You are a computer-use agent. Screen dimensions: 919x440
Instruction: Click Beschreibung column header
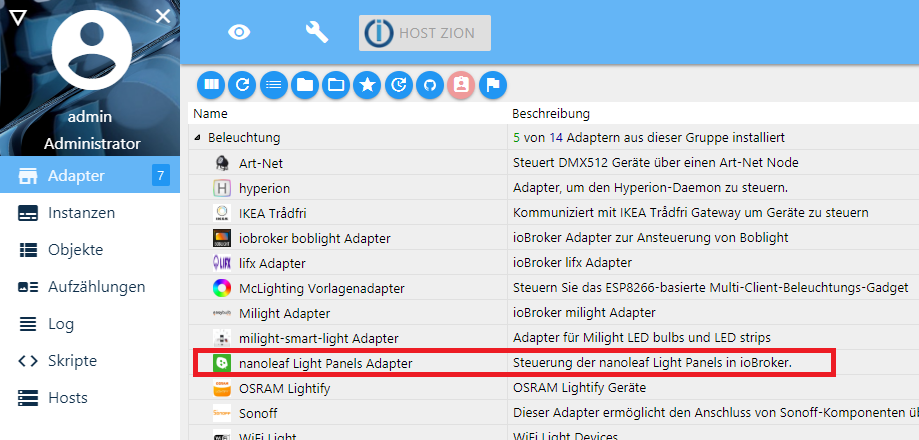click(x=551, y=113)
